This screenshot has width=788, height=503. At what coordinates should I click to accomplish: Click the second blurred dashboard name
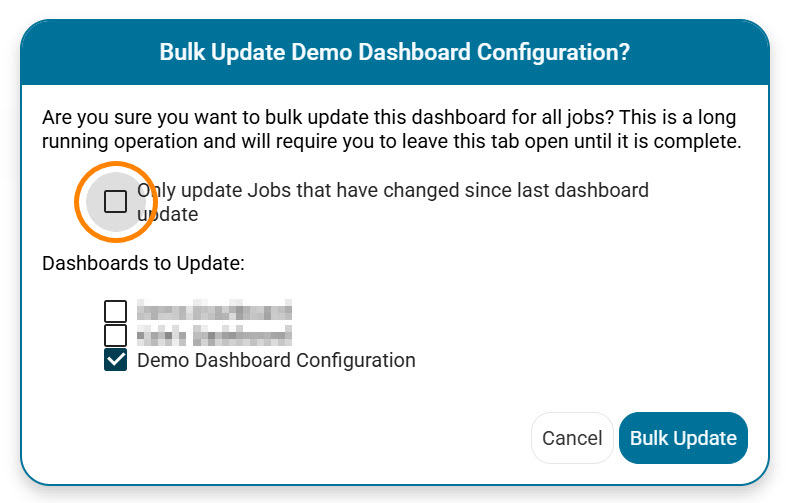214,335
